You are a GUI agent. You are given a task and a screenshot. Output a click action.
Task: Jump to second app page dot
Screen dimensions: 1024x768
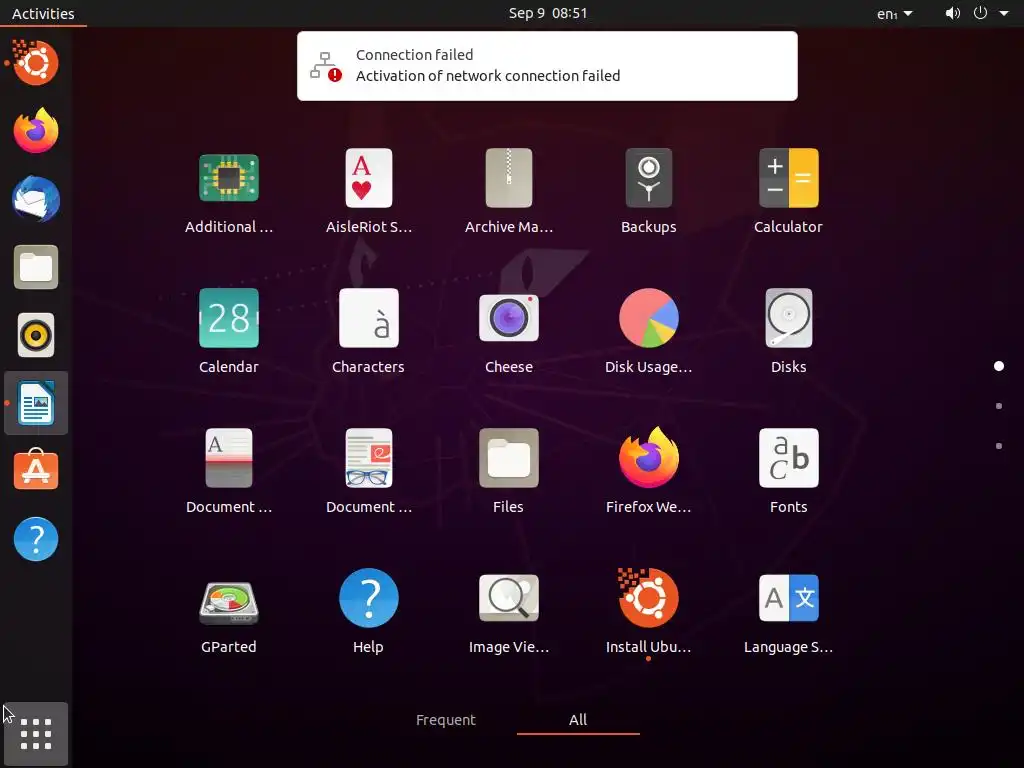pos(999,406)
